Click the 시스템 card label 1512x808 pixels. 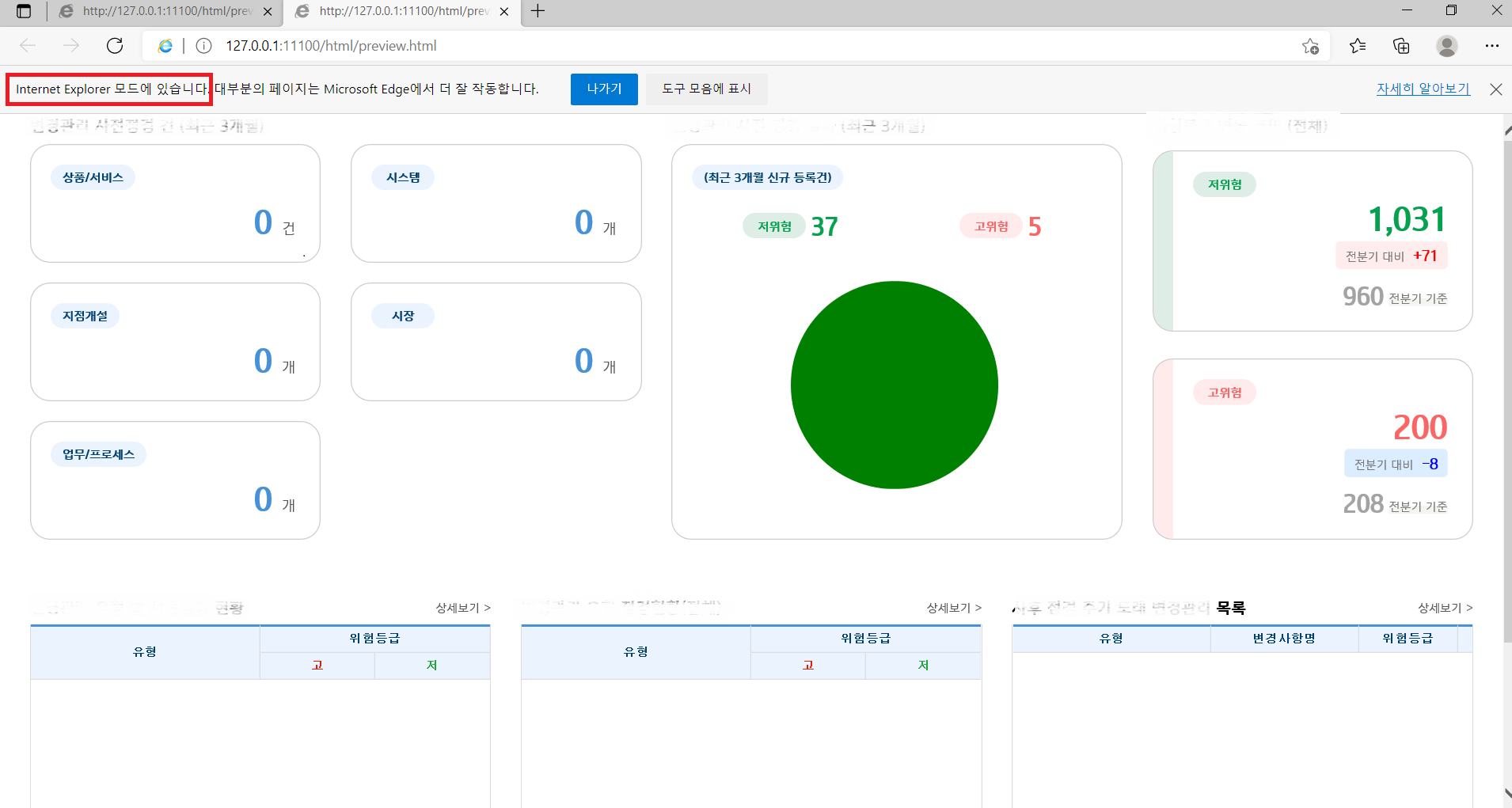[x=403, y=177]
